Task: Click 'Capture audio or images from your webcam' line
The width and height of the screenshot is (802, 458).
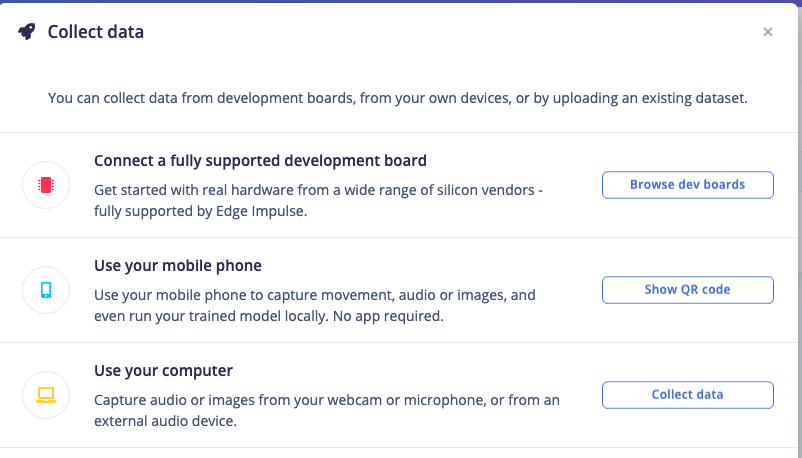Action: [327, 400]
